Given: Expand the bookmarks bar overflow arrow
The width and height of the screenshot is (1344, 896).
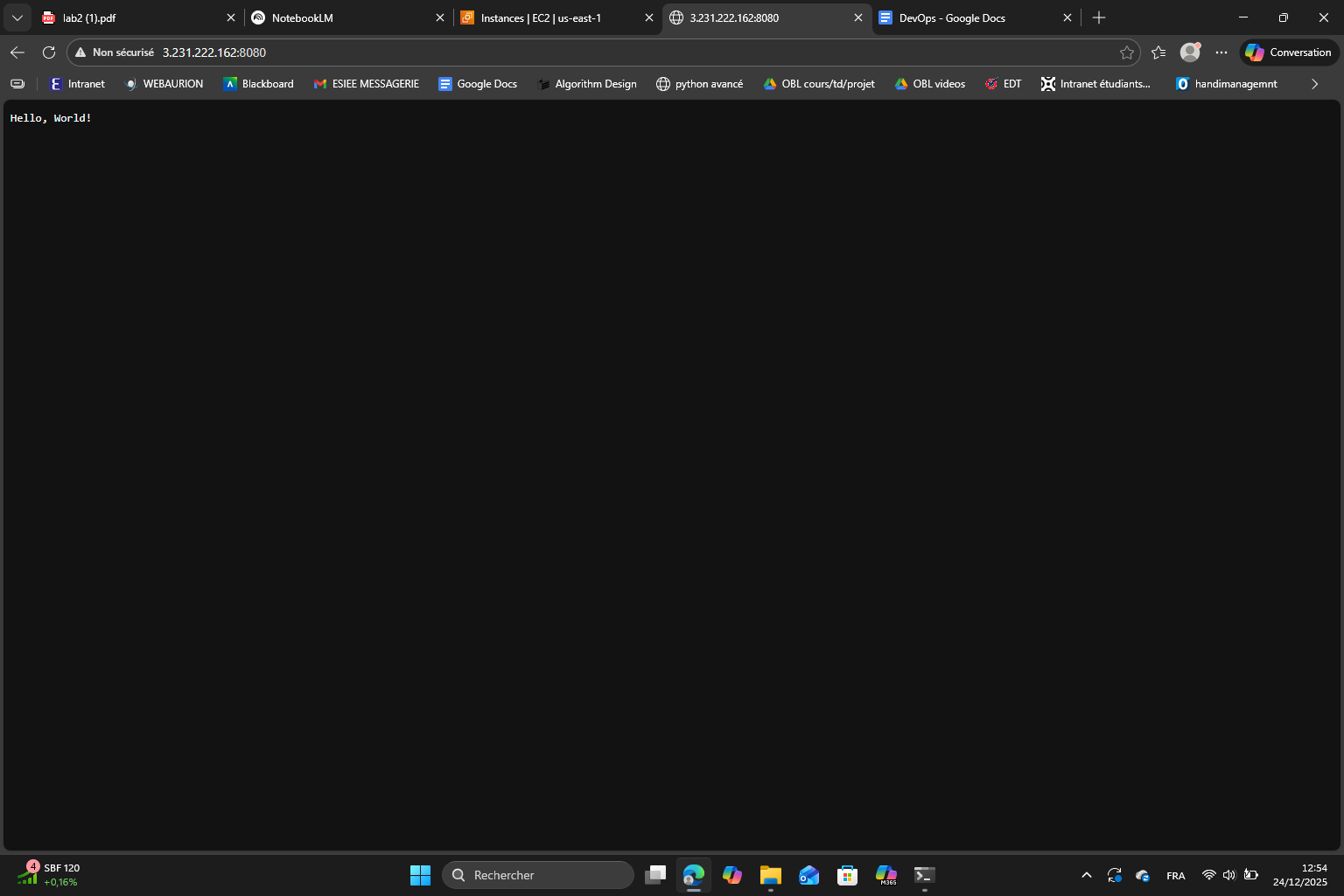Looking at the screenshot, I should click(x=1314, y=83).
